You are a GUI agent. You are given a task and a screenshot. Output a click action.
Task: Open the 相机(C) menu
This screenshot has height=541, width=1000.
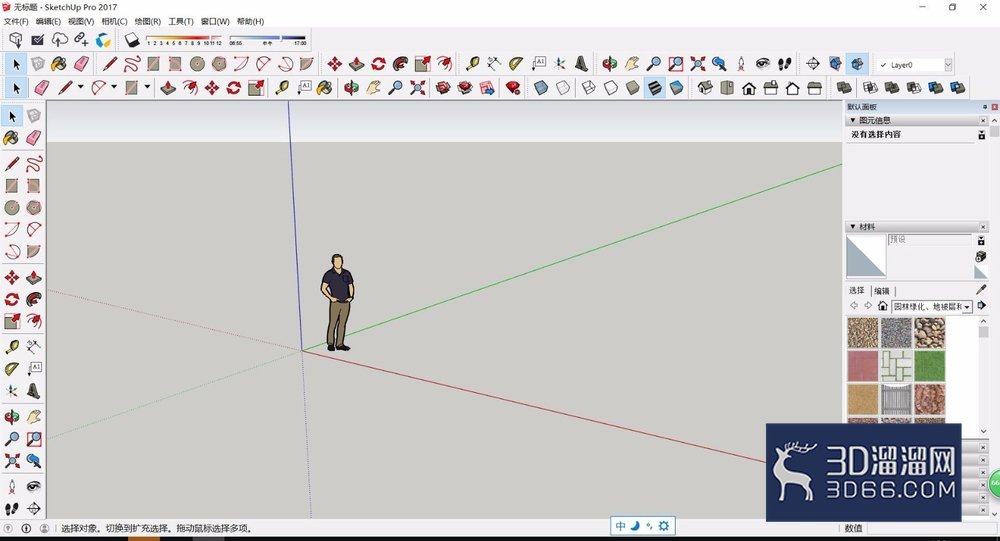(x=114, y=21)
